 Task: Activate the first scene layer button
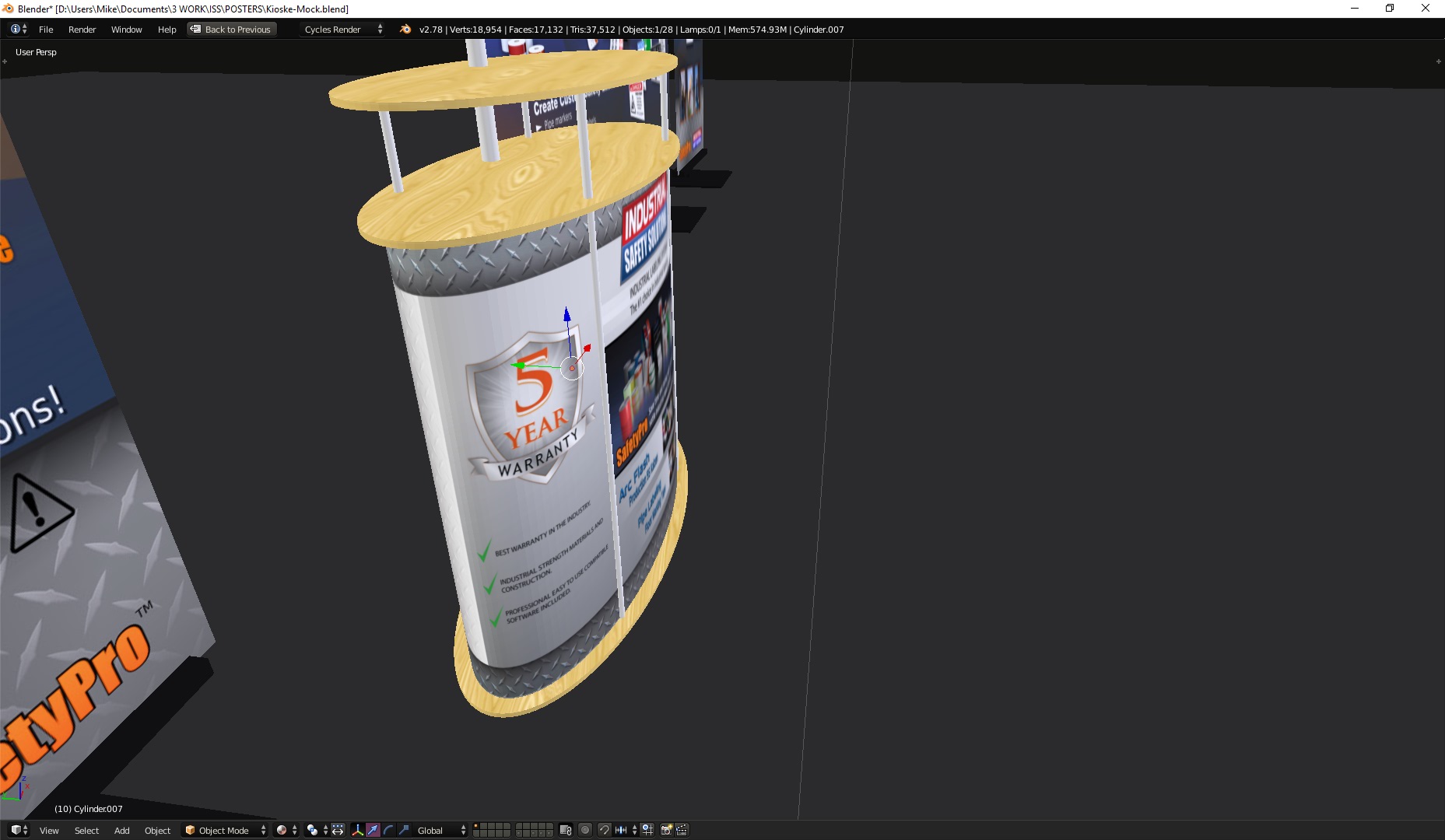point(476,826)
